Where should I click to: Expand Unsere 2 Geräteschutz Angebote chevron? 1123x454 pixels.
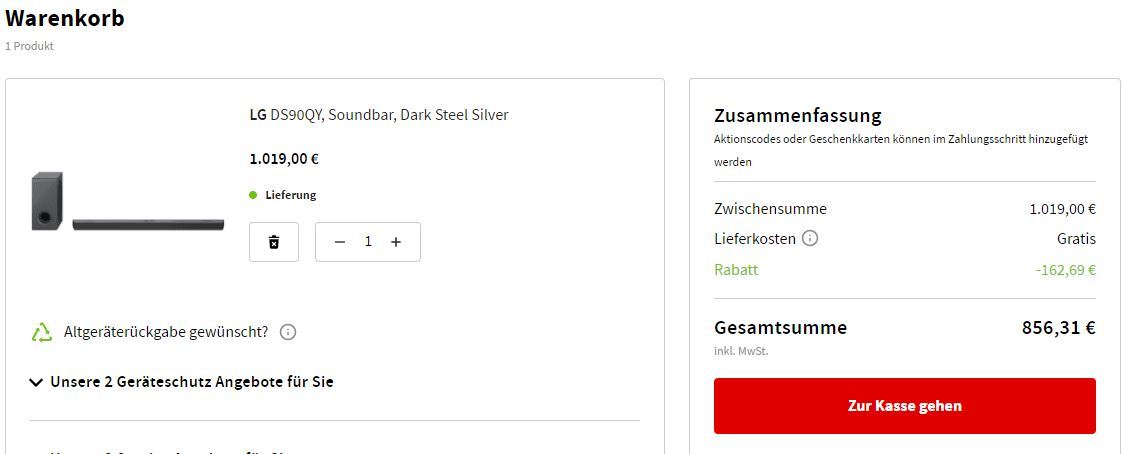click(x=36, y=382)
